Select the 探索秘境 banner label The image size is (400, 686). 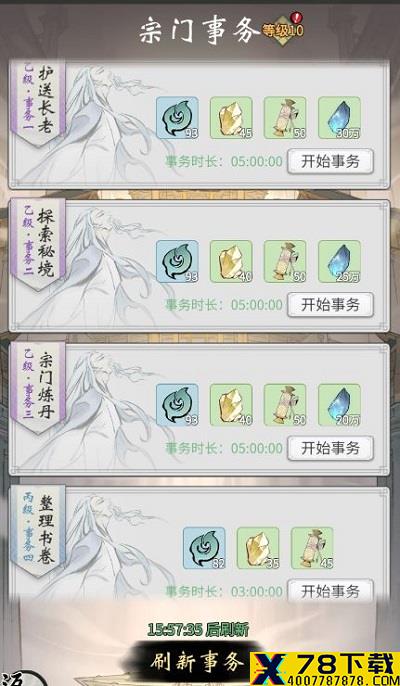point(38,245)
